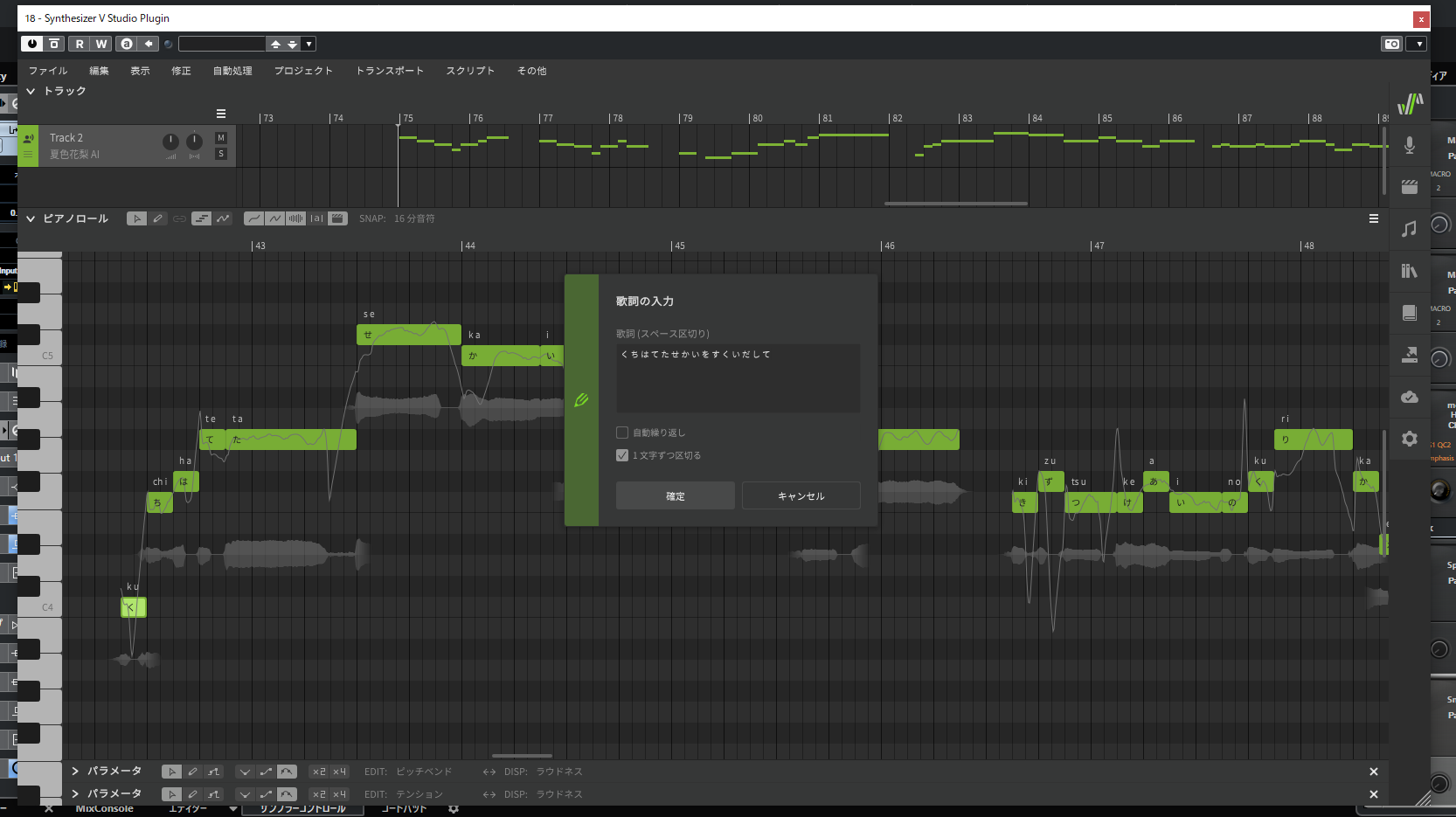
Task: Open the ファイル menu
Action: pyautogui.click(x=47, y=71)
